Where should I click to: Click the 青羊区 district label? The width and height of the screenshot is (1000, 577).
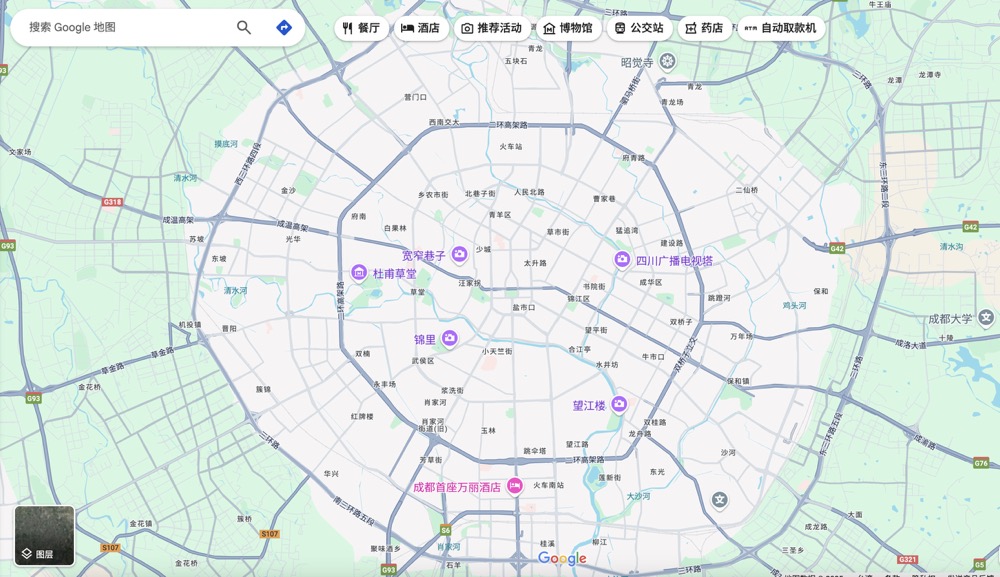(x=500, y=215)
